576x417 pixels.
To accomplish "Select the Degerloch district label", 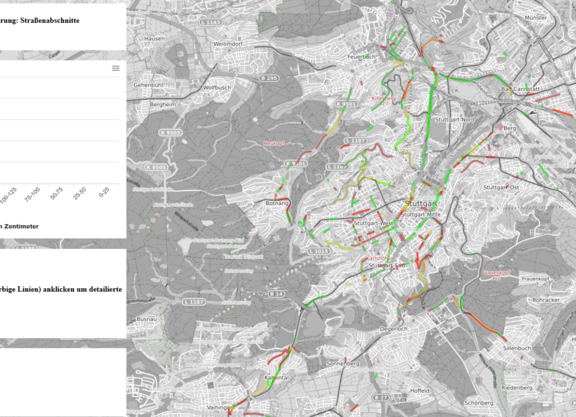I will [x=394, y=329].
